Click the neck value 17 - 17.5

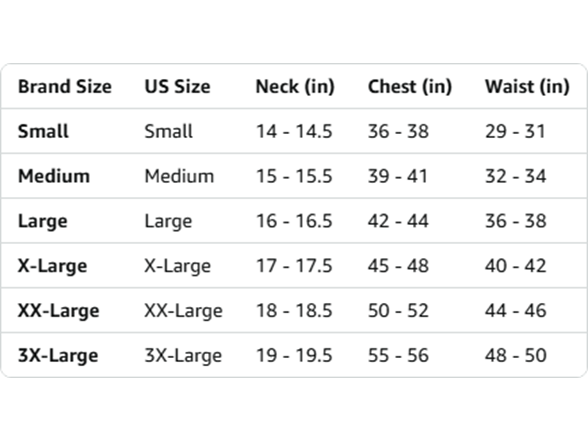click(x=294, y=266)
